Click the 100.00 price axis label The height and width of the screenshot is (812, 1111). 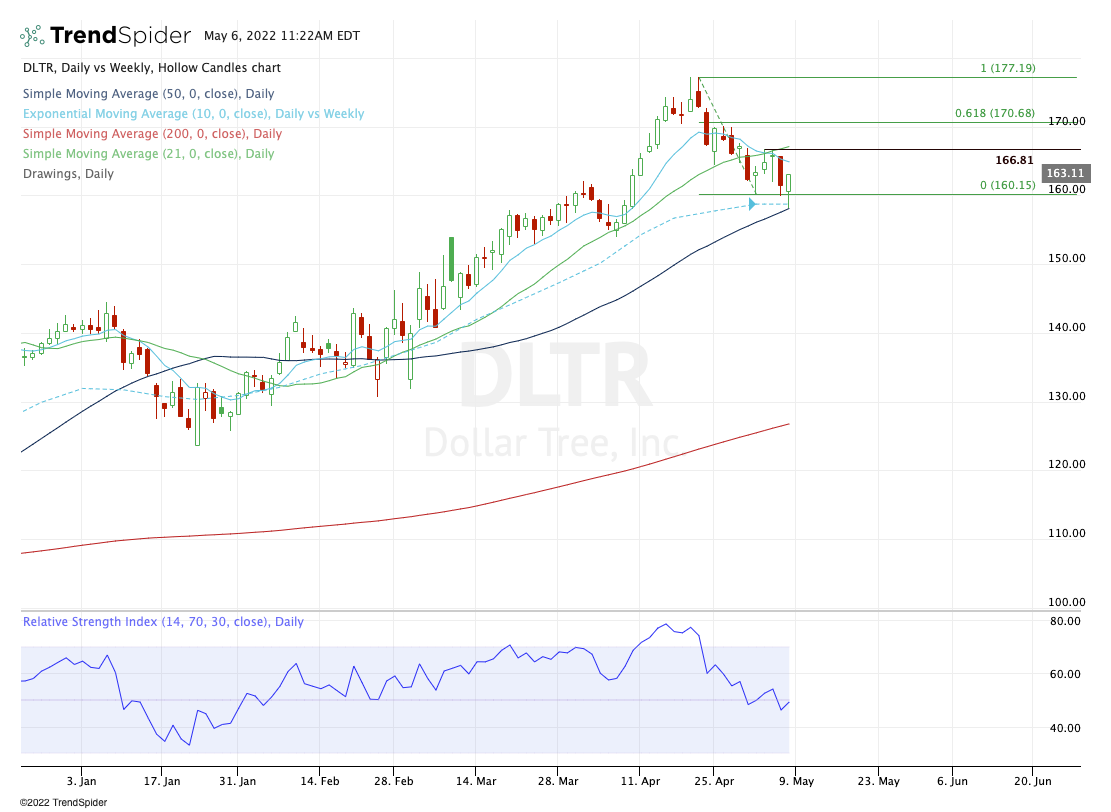(1066, 602)
